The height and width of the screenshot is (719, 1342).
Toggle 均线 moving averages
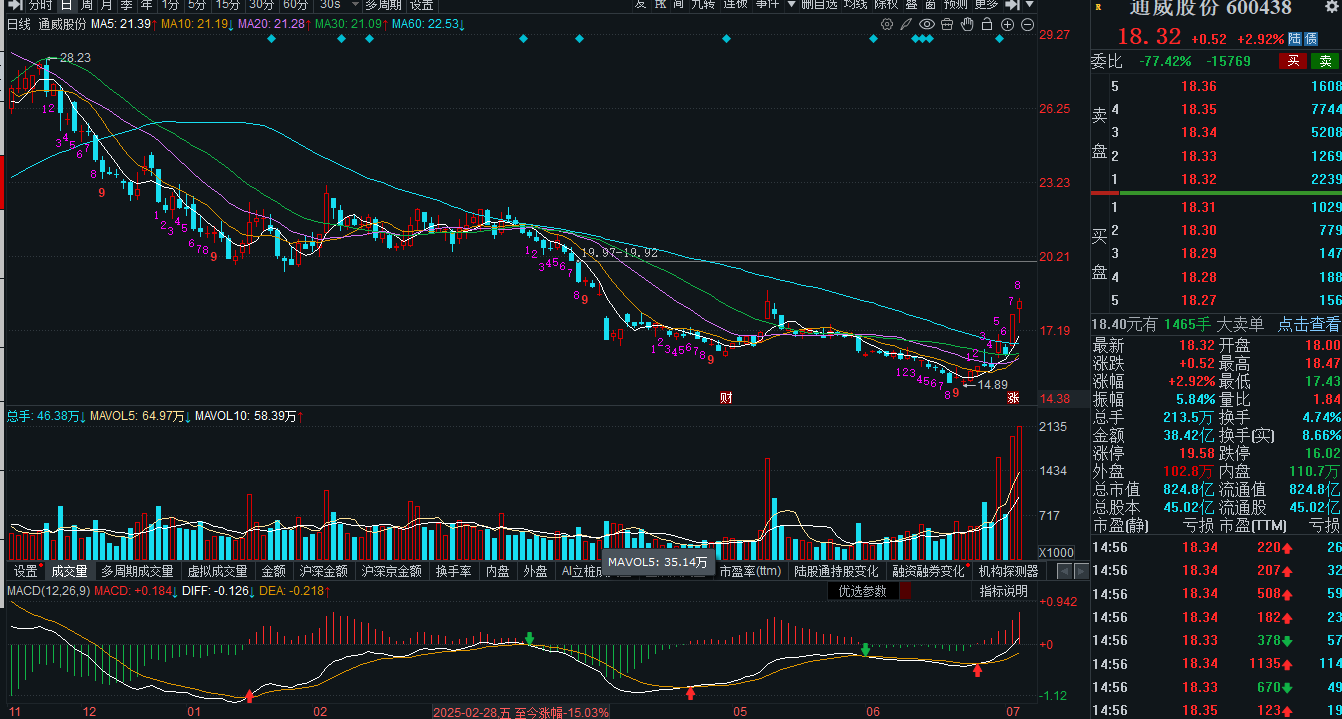(856, 4)
